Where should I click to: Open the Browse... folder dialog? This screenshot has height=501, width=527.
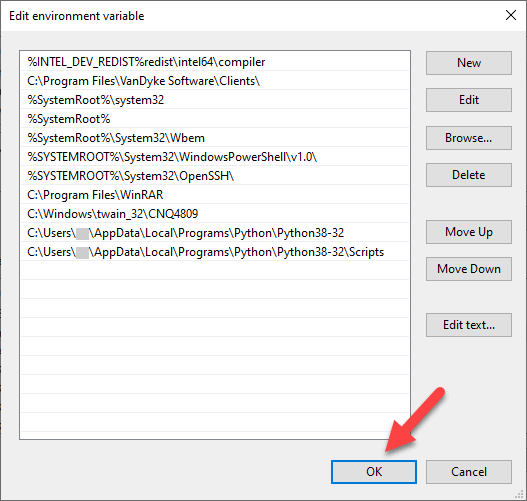469,138
